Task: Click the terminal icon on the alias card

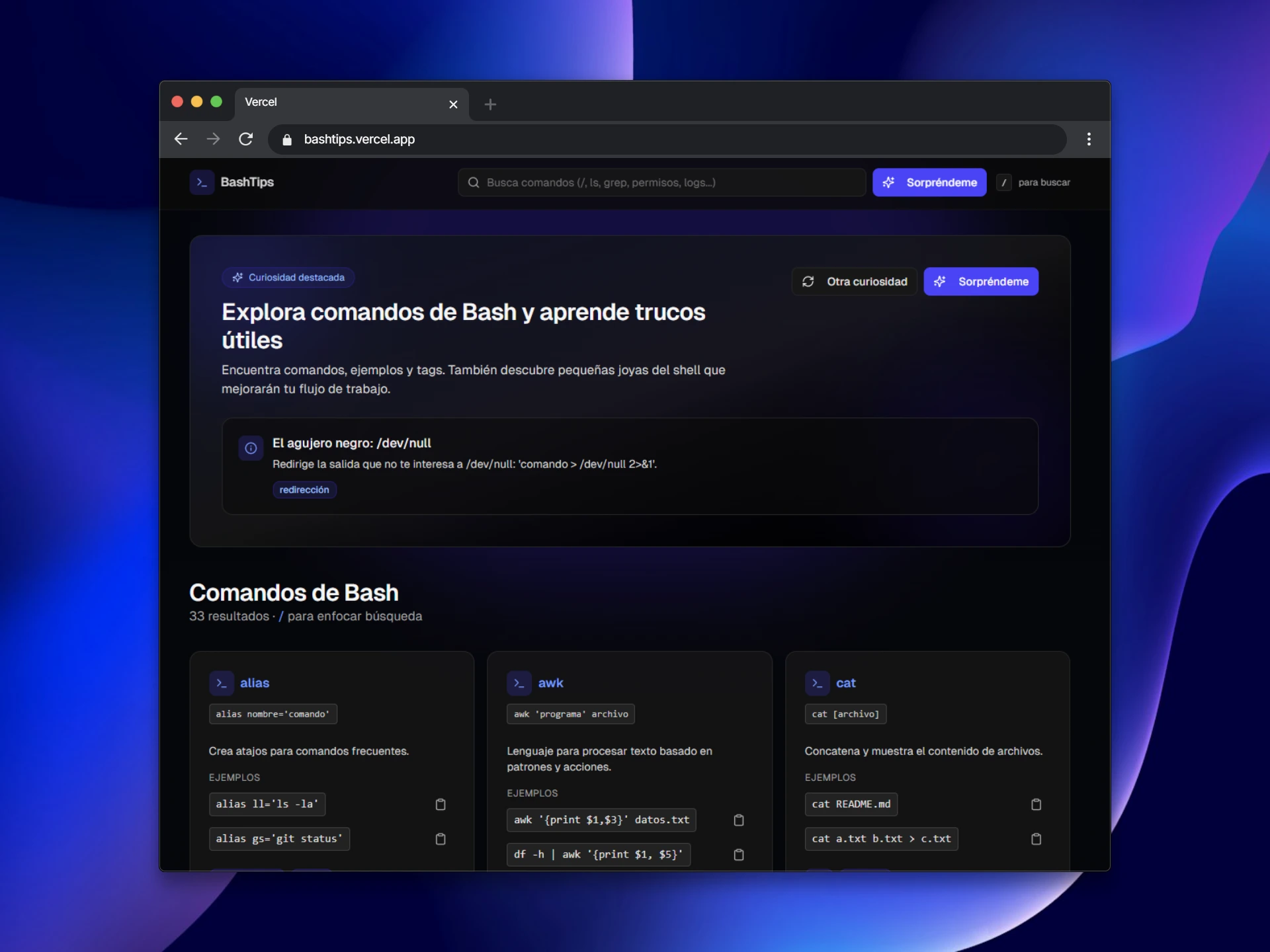Action: click(221, 683)
